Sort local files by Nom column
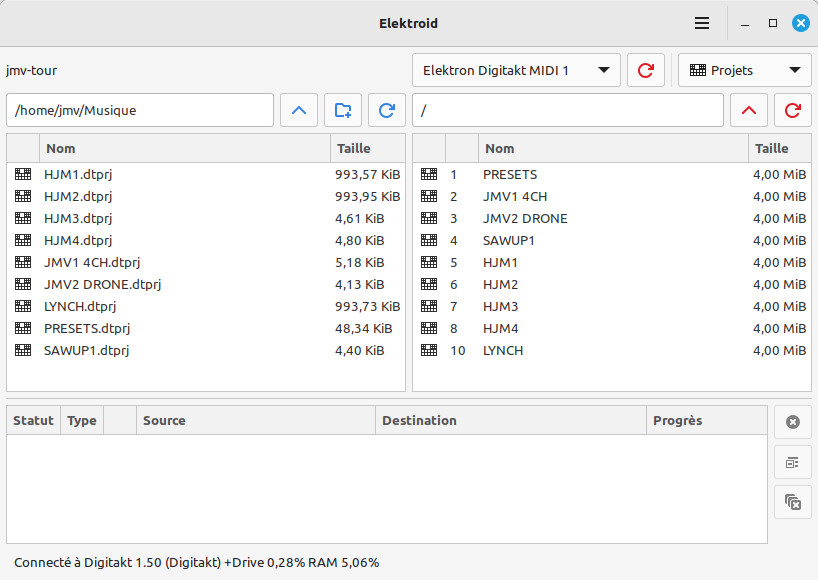 [185, 148]
